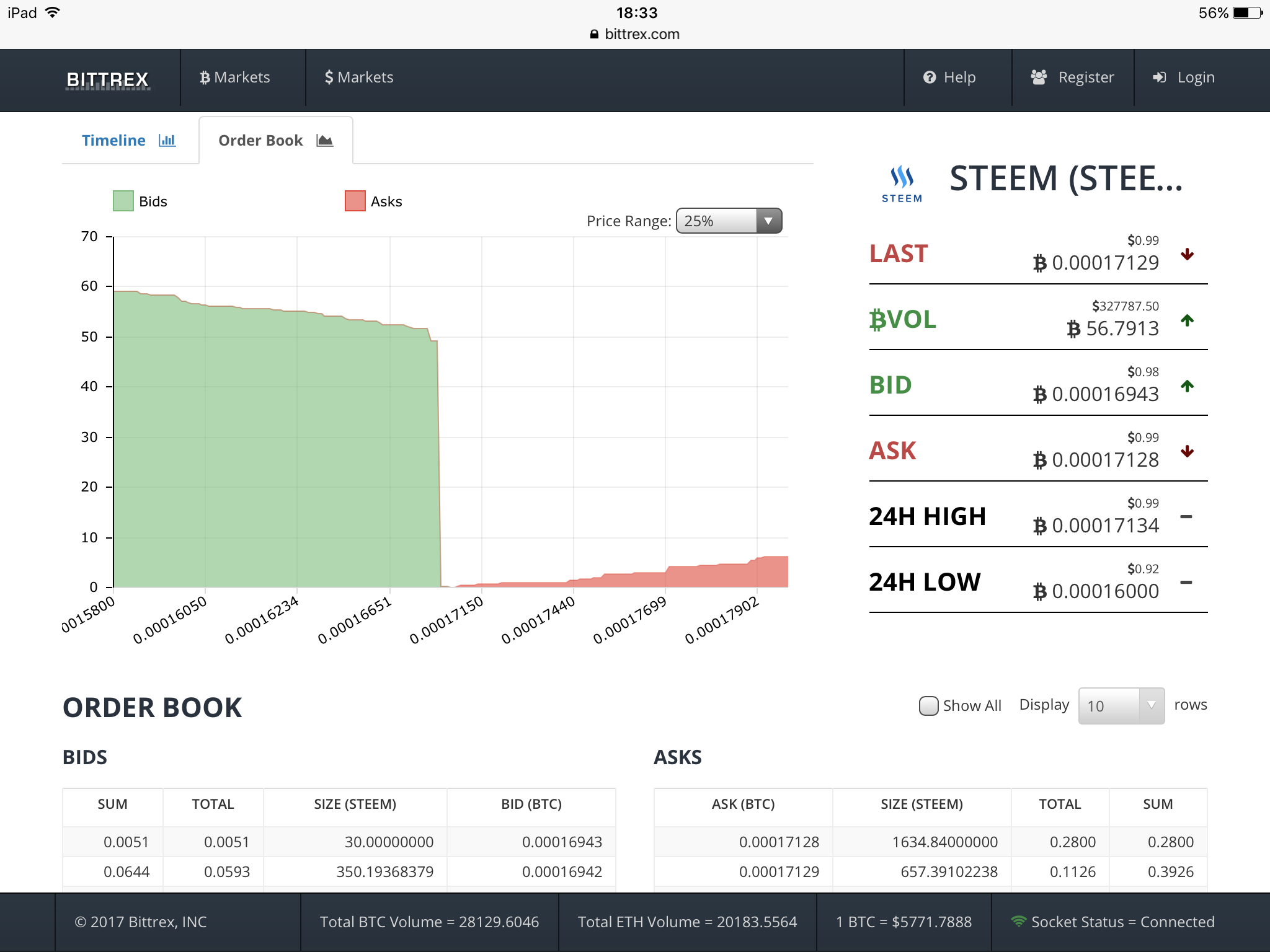Click the Register button
This screenshot has height=952, width=1270.
pos(1073,77)
